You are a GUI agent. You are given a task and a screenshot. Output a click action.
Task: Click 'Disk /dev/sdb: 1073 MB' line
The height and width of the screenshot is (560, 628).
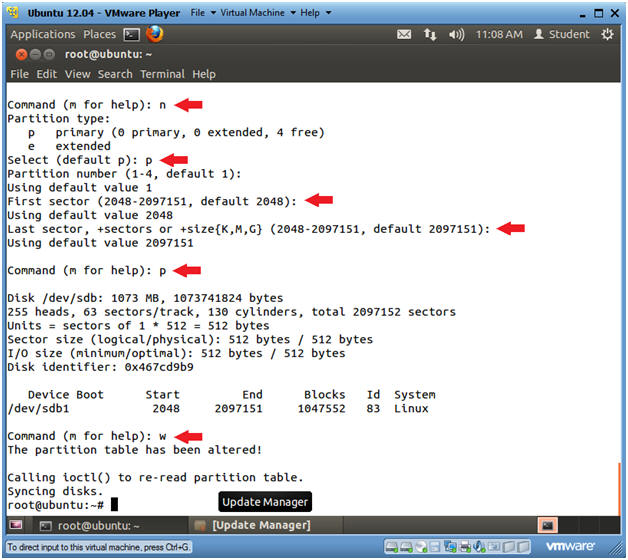point(145,298)
